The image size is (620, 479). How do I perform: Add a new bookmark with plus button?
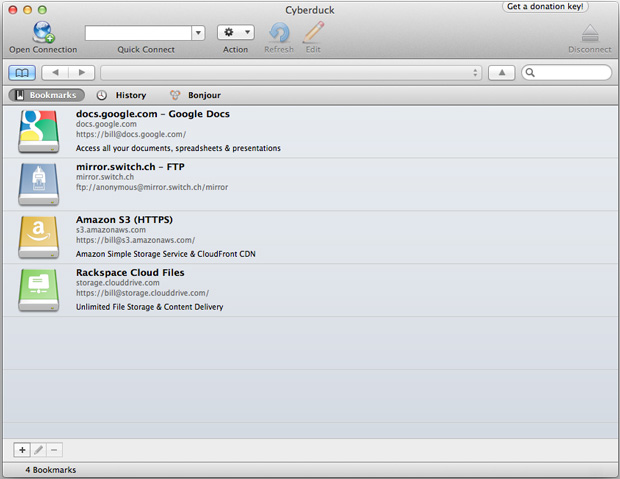coord(22,450)
